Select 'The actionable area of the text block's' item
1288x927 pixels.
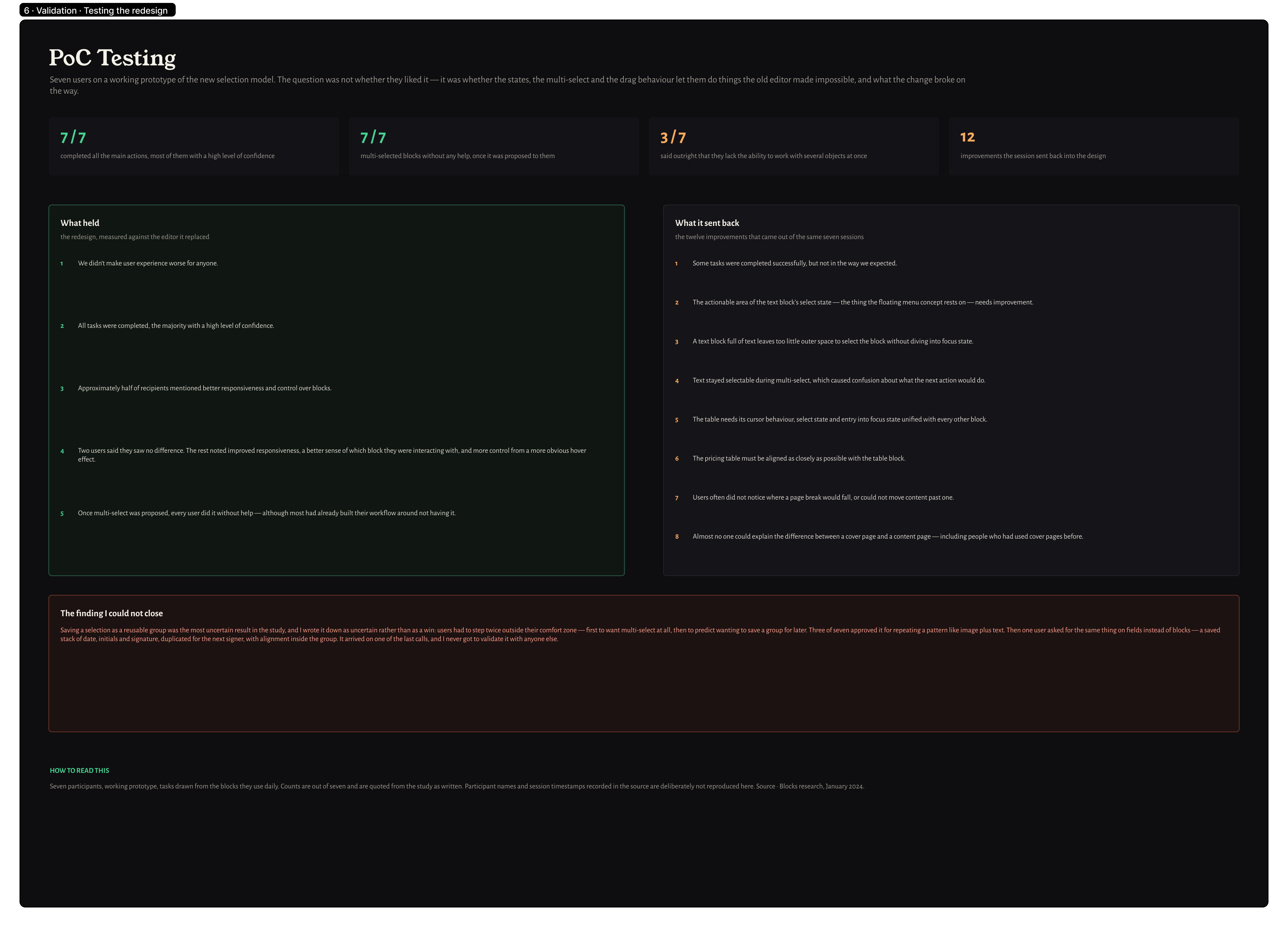(x=863, y=302)
